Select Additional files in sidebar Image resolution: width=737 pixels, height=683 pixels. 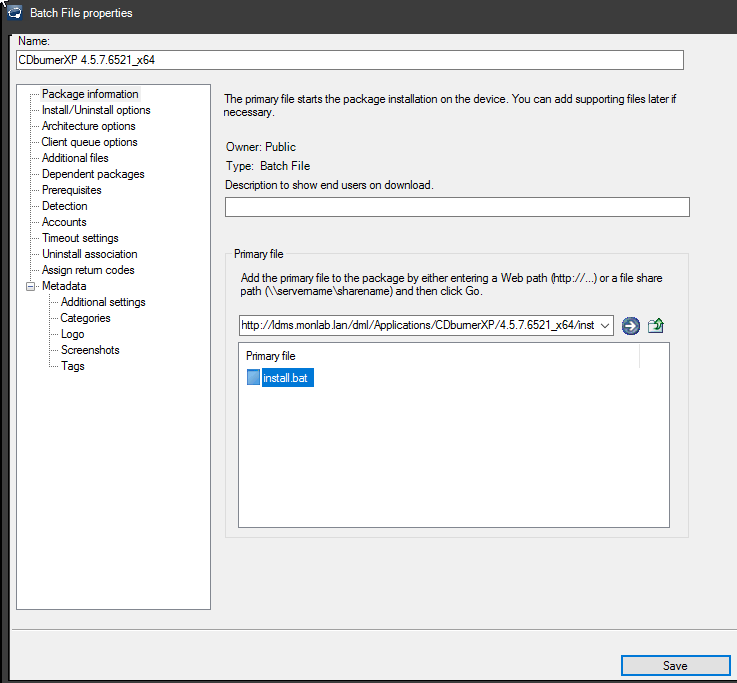click(x=75, y=158)
